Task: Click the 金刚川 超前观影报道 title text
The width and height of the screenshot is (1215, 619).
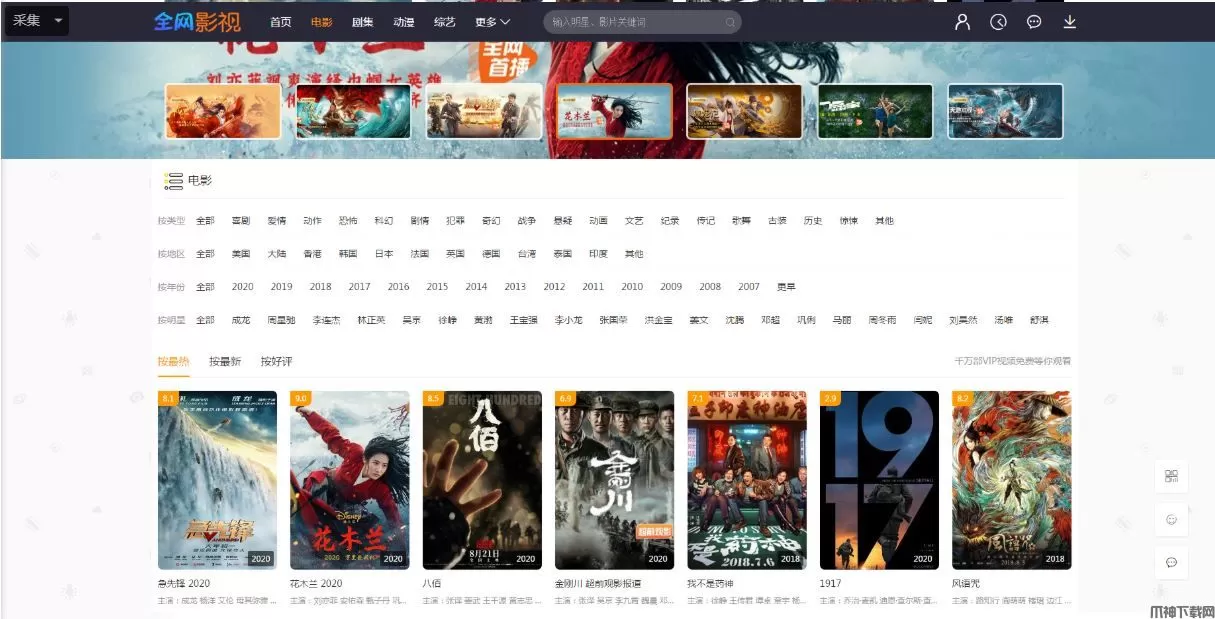Action: click(598, 584)
